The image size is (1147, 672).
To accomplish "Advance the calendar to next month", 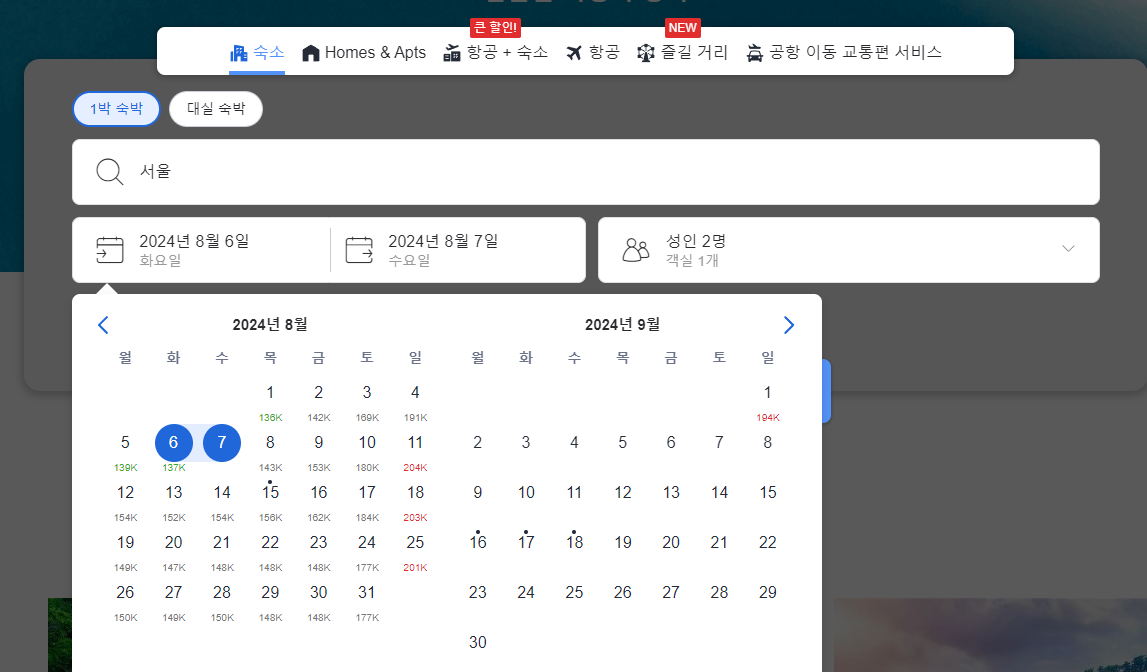I will pos(789,325).
